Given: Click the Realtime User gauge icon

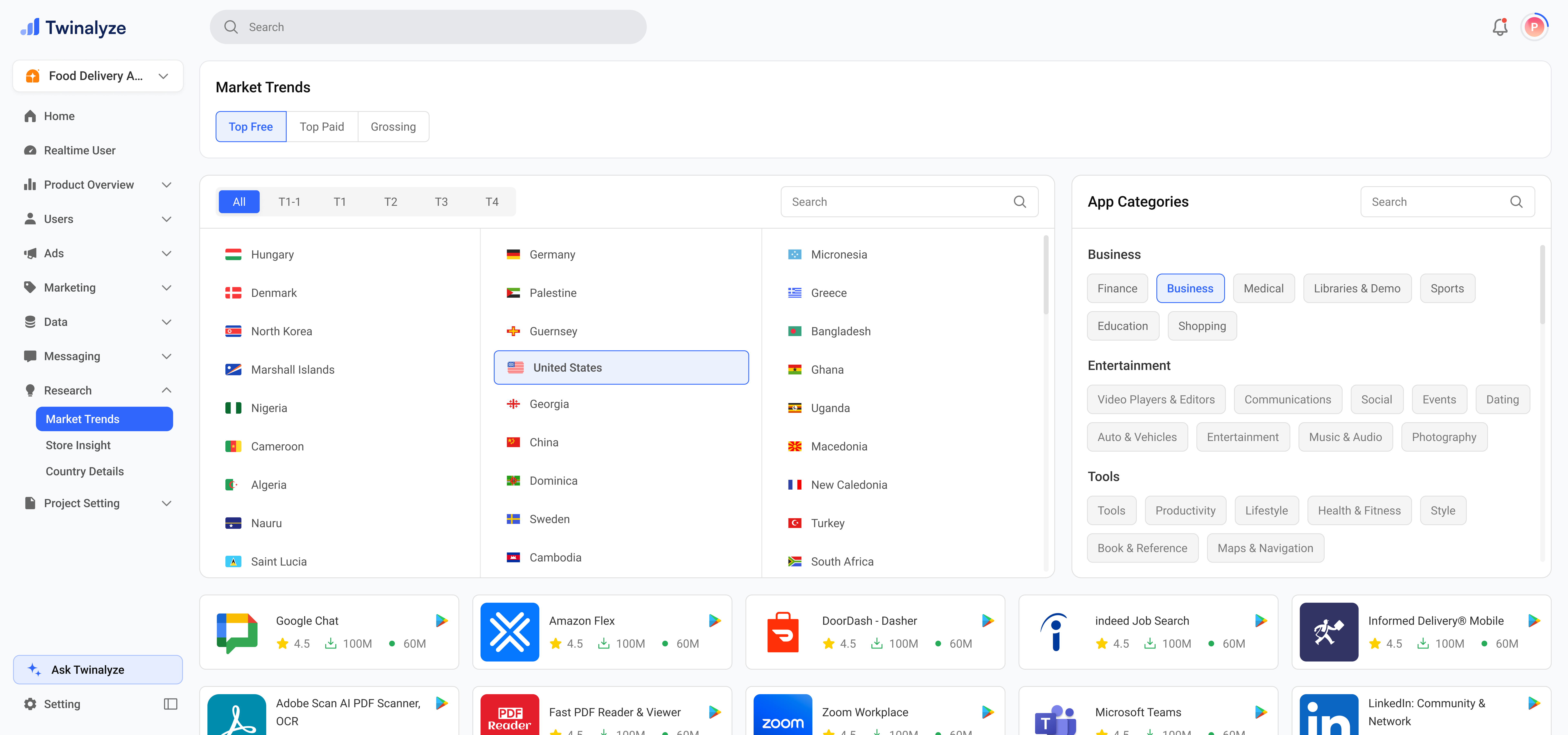Looking at the screenshot, I should click(x=30, y=150).
